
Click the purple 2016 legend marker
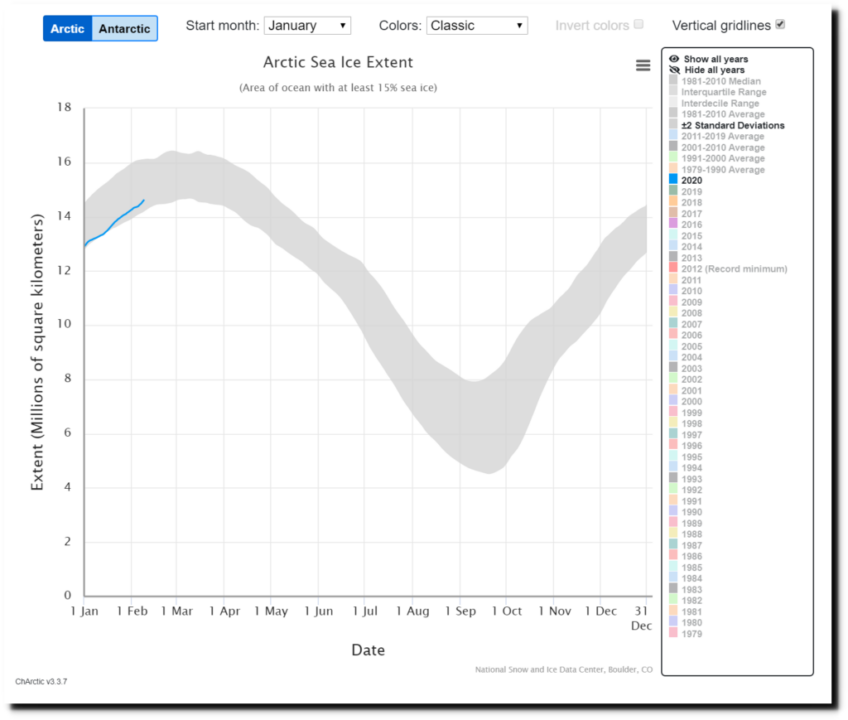coord(673,224)
